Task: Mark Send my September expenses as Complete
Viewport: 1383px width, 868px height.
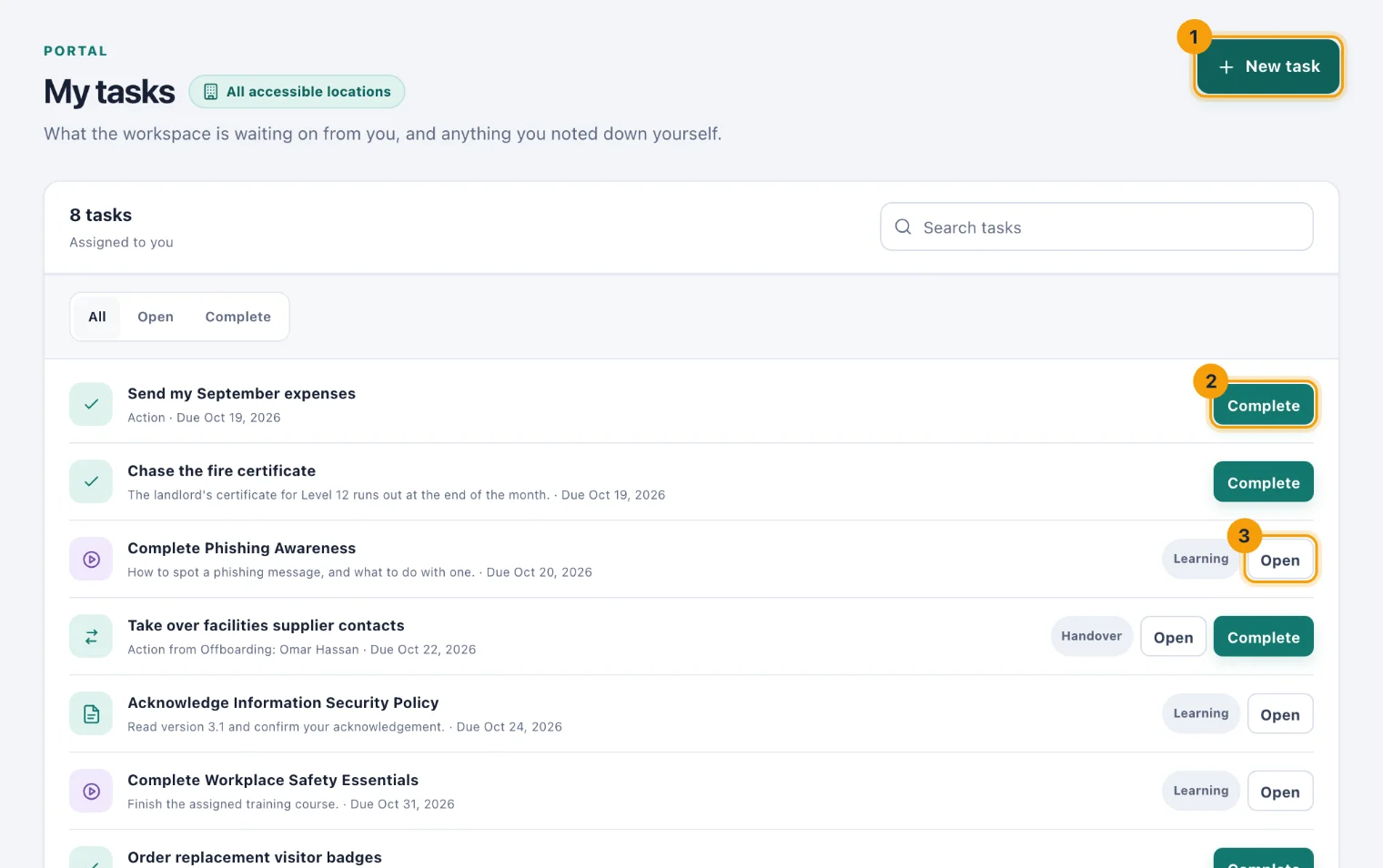Action: tap(1263, 405)
